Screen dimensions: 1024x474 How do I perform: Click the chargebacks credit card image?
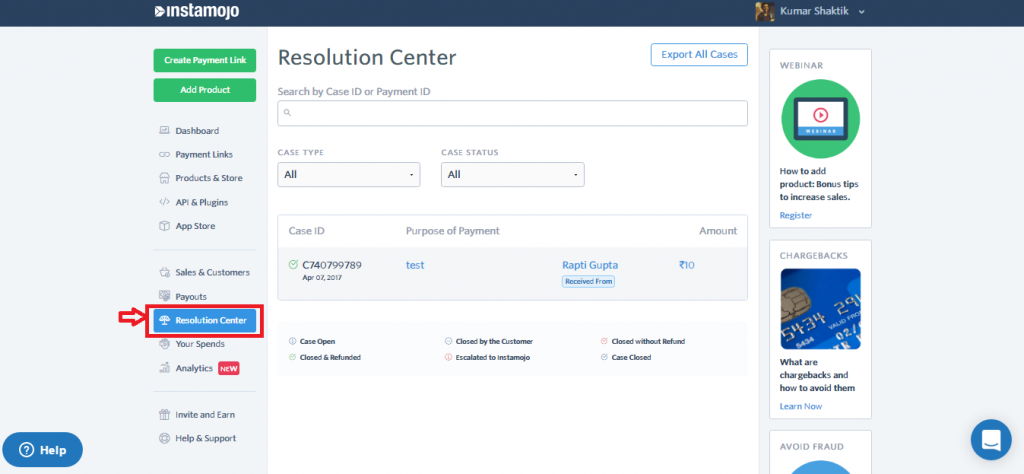point(820,309)
